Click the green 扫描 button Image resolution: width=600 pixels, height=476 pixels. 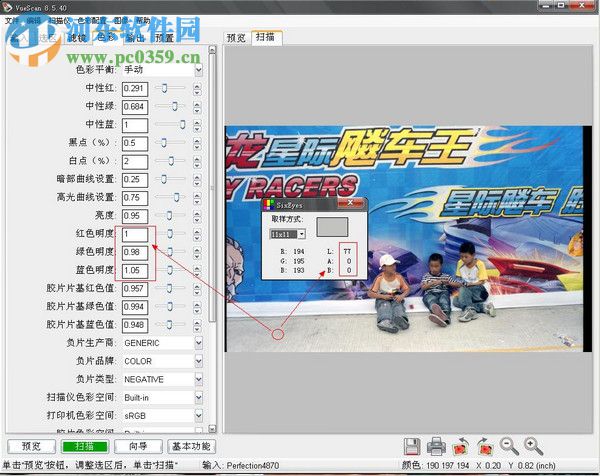85,446
